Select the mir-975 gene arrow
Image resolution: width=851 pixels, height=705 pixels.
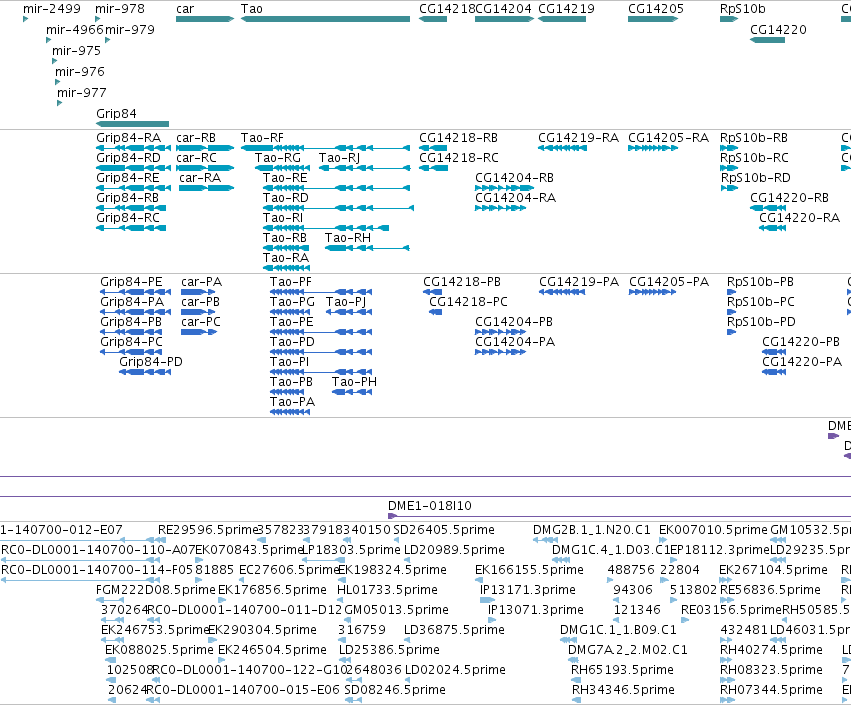click(54, 61)
